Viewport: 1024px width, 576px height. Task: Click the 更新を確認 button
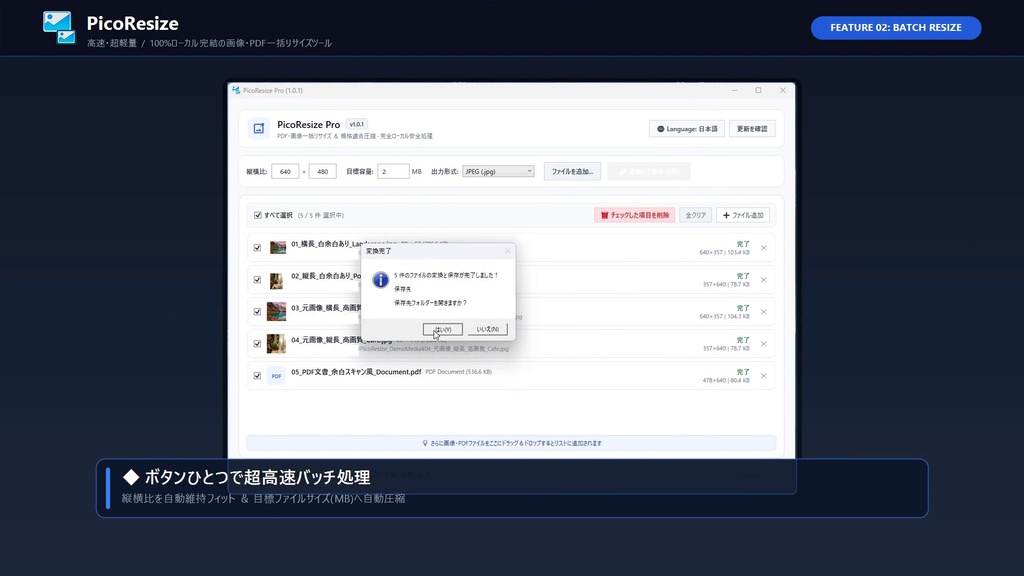752,129
